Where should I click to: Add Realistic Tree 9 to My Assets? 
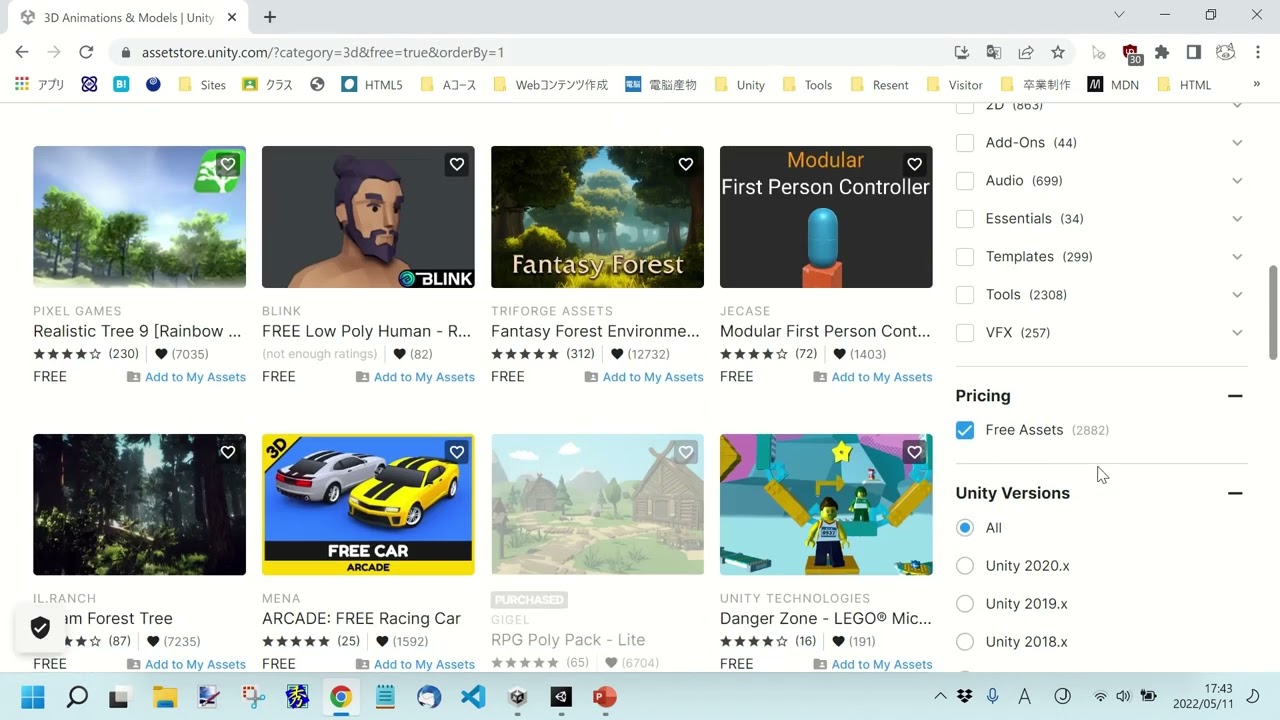tap(186, 377)
